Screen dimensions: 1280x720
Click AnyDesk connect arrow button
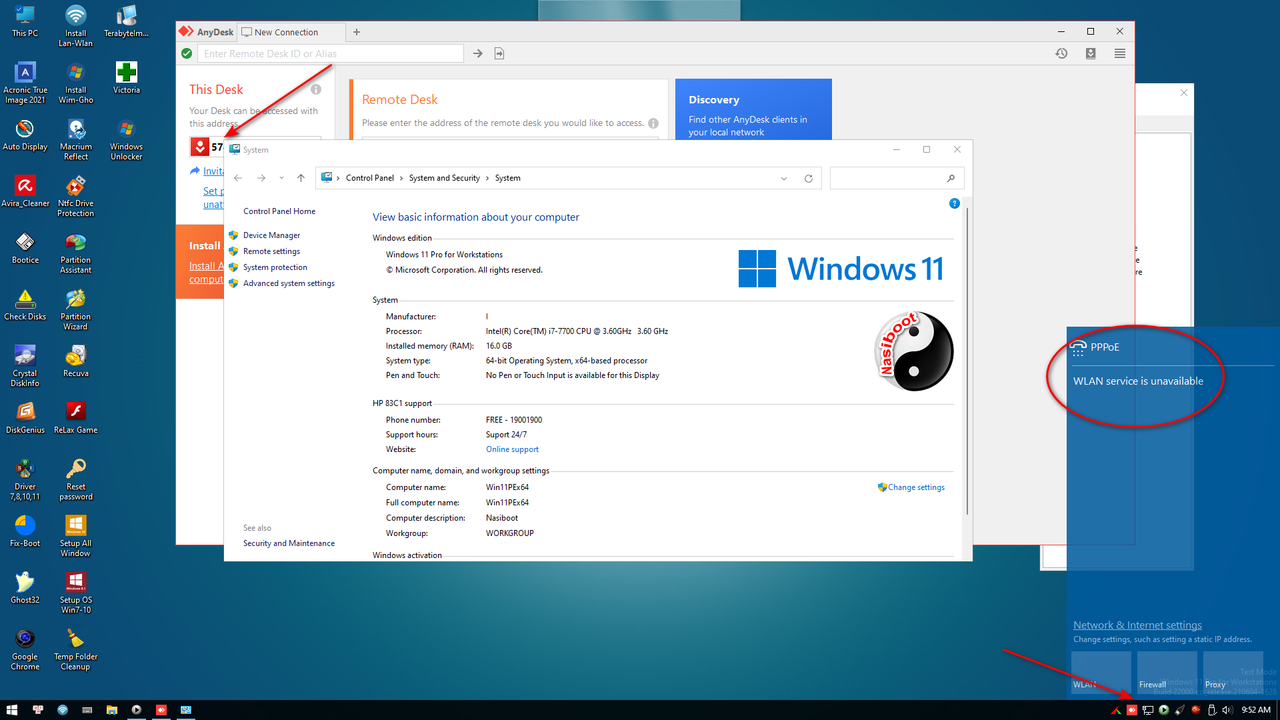pyautogui.click(x=478, y=53)
